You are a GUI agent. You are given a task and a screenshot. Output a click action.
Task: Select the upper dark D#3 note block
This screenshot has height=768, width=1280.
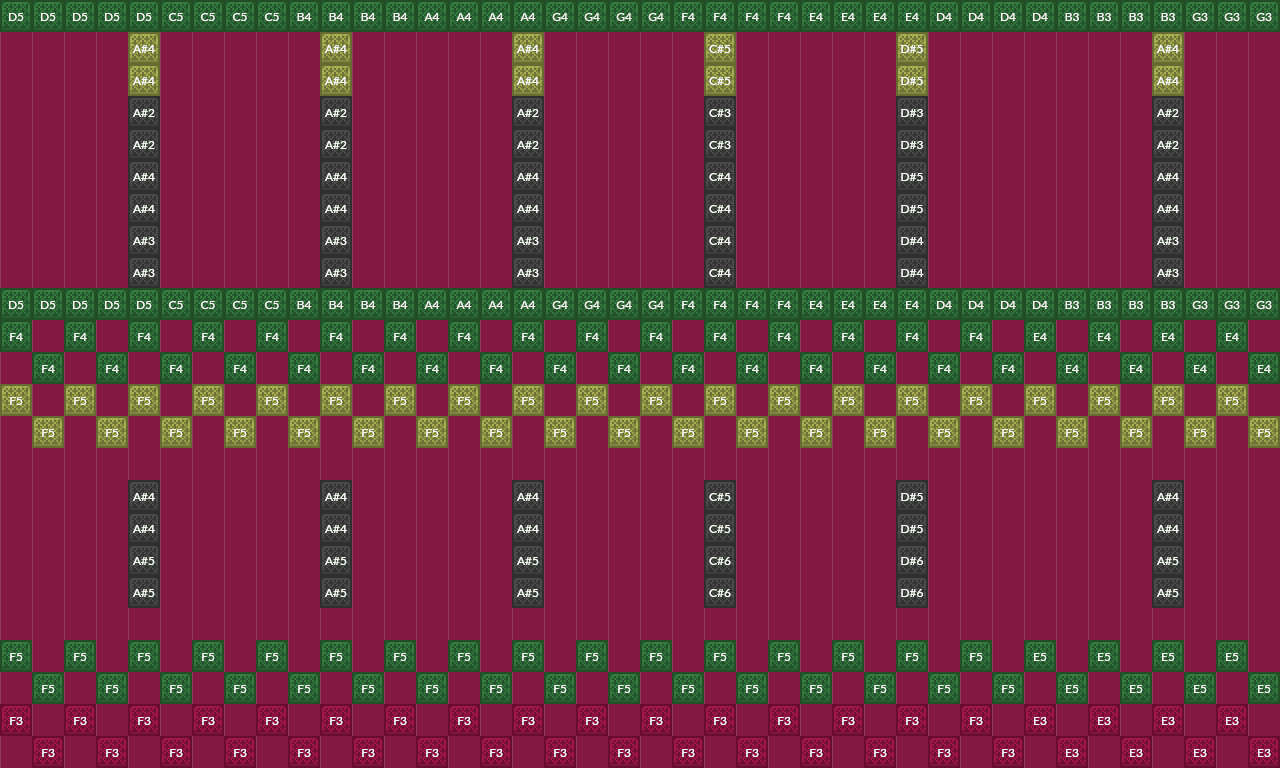(912, 112)
